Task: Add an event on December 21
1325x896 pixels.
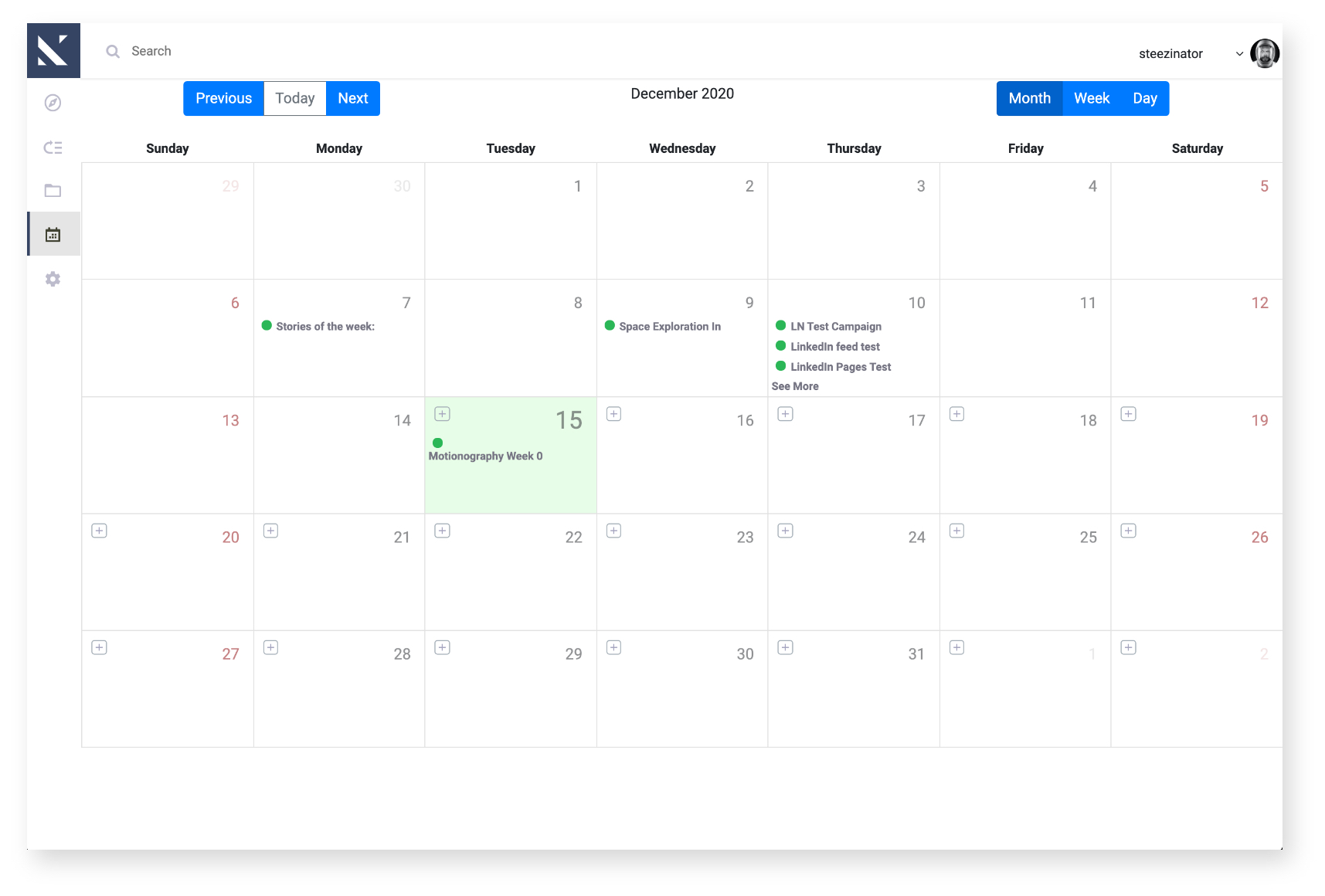Action: (x=271, y=531)
